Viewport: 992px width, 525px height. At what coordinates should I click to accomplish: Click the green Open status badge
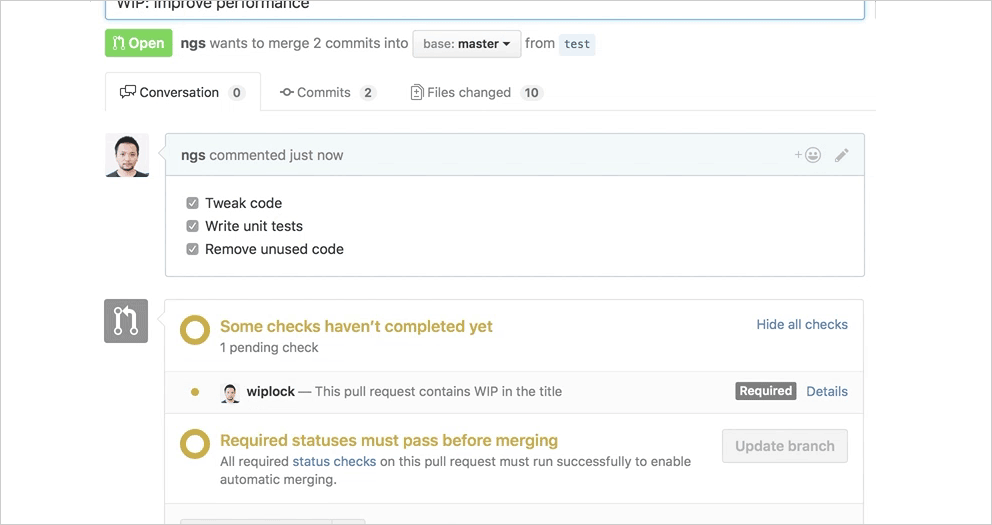tap(138, 43)
